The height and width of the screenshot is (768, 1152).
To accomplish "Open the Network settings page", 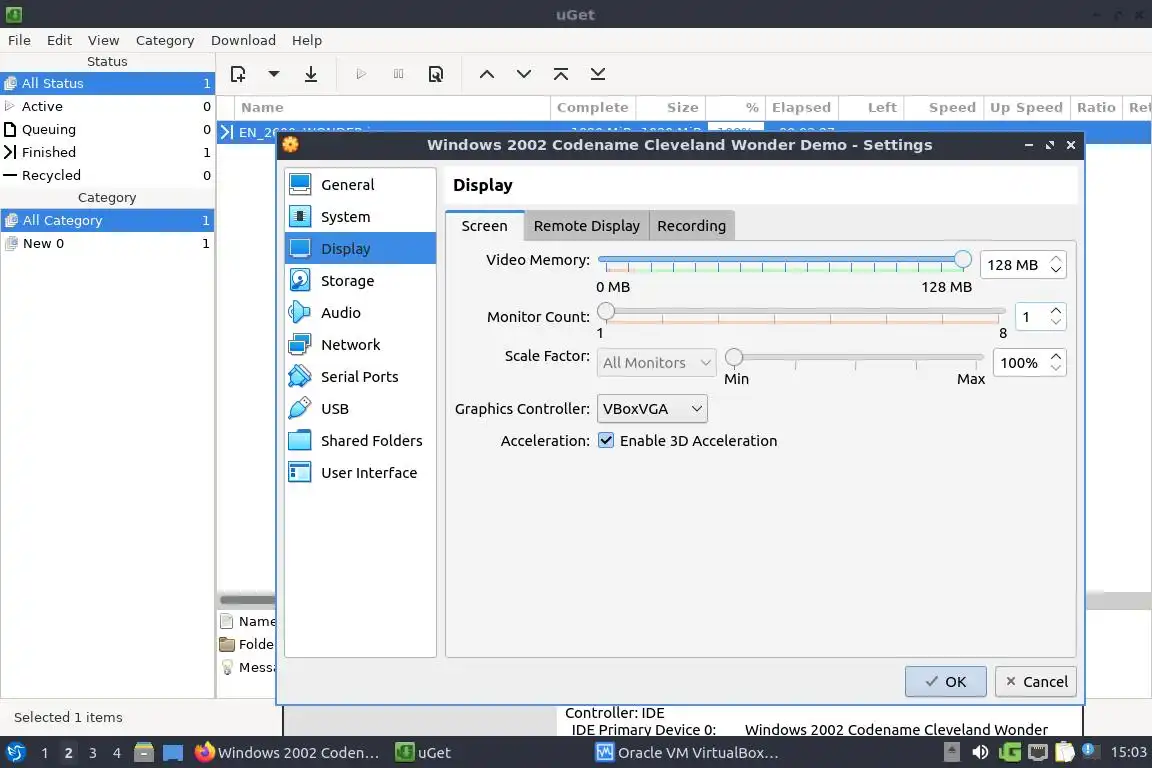I will coord(360,345).
